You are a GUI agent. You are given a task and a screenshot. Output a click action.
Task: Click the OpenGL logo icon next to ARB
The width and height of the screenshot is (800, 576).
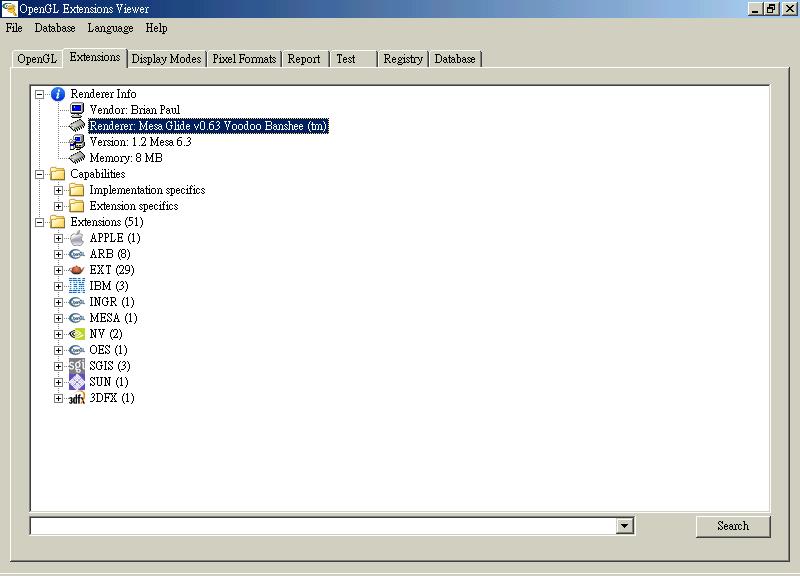77,254
